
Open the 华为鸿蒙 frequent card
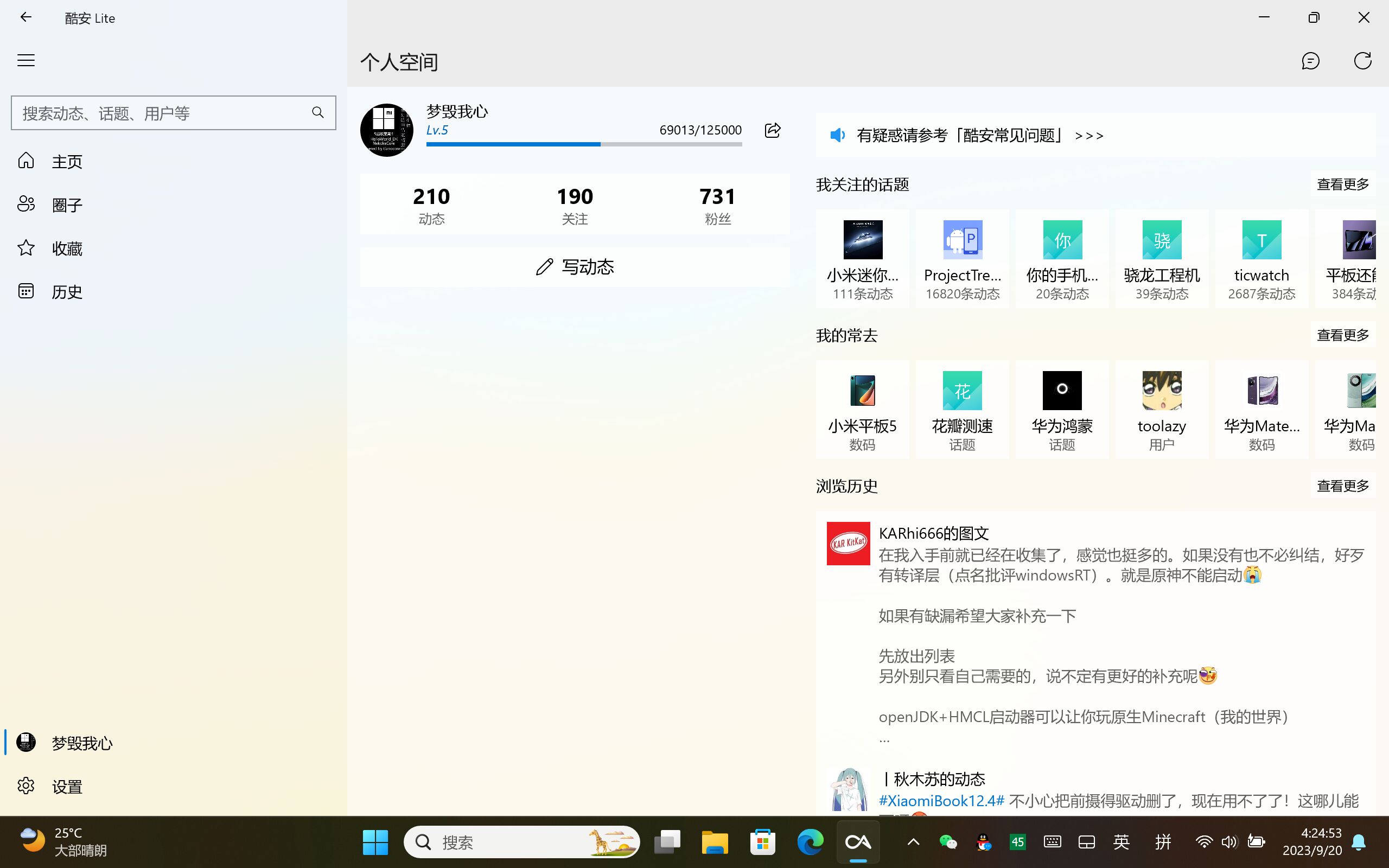click(1062, 409)
